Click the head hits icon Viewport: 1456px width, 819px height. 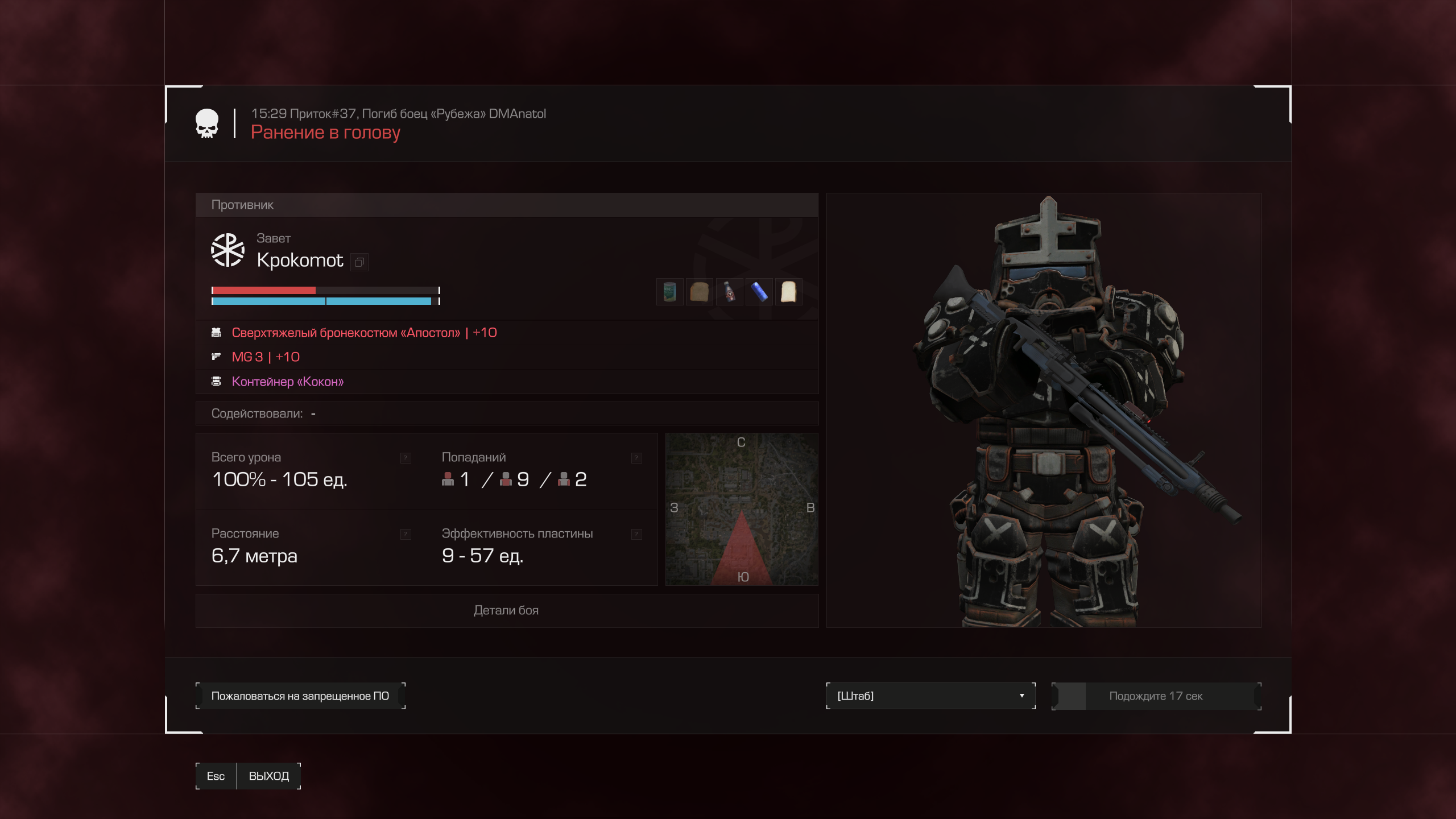coord(448,479)
